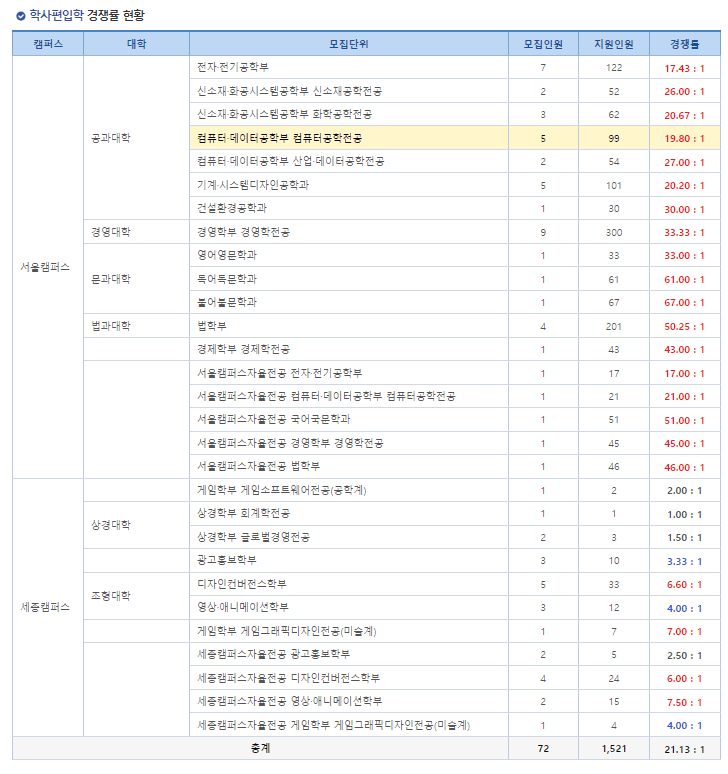The width and height of the screenshot is (728, 774).
Task: Click total recruitment value 72
Action: pyautogui.click(x=543, y=749)
